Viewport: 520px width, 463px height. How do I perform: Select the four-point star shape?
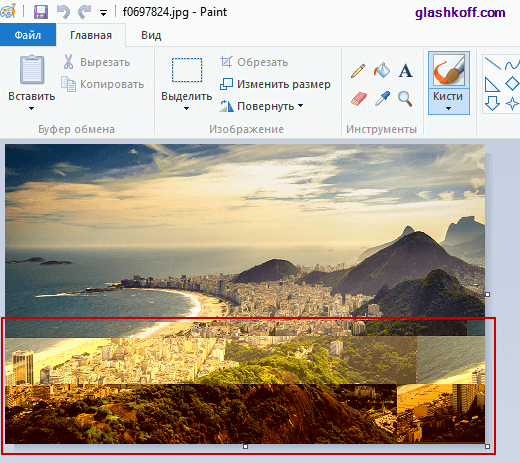click(x=512, y=103)
